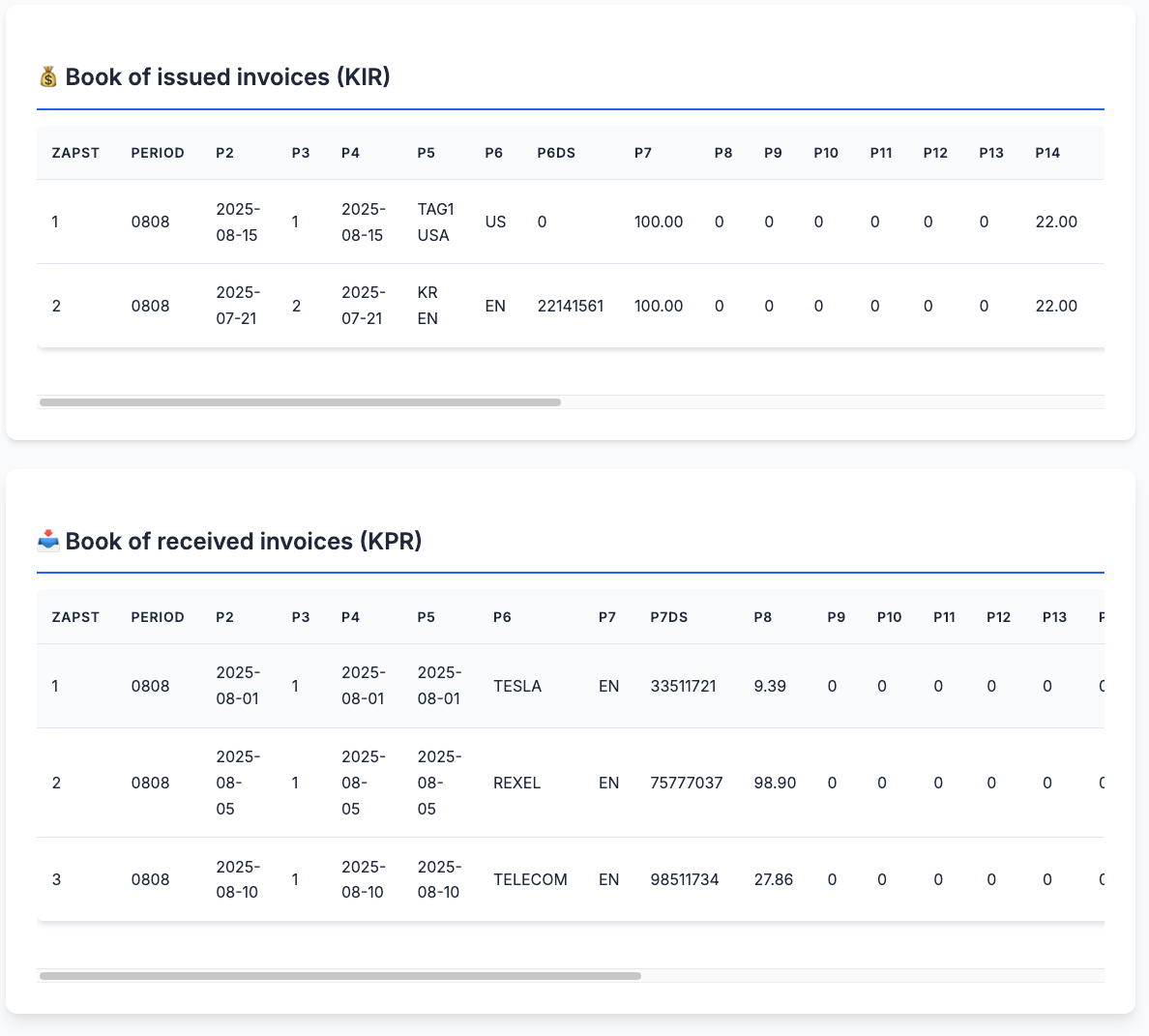Screen dimensions: 1149x1036
Task: Click the P14 column header in KIR table
Action: pyautogui.click(x=1047, y=153)
